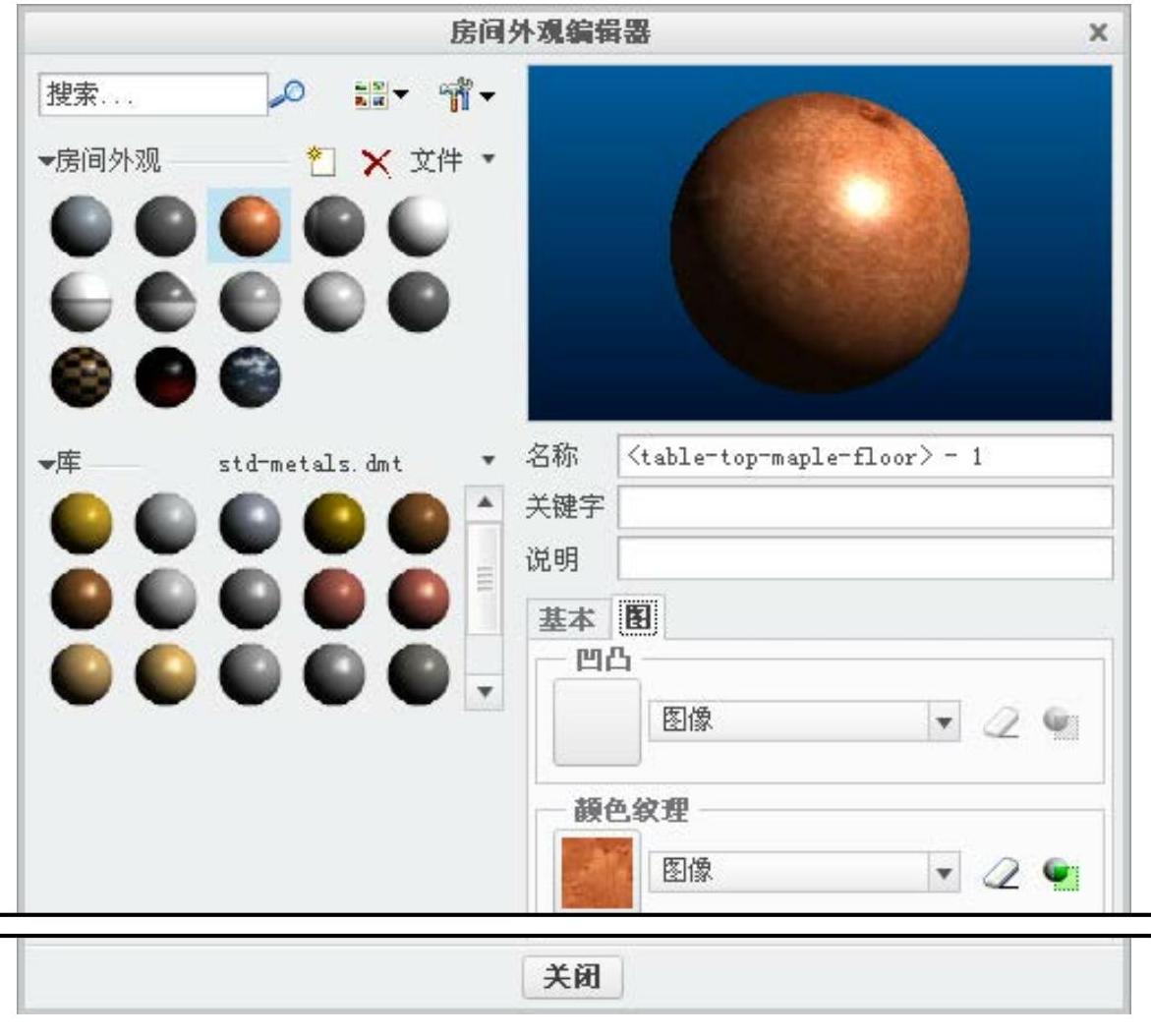Select the checkered sphere appearance
1151x1036 pixels.
click(x=82, y=376)
